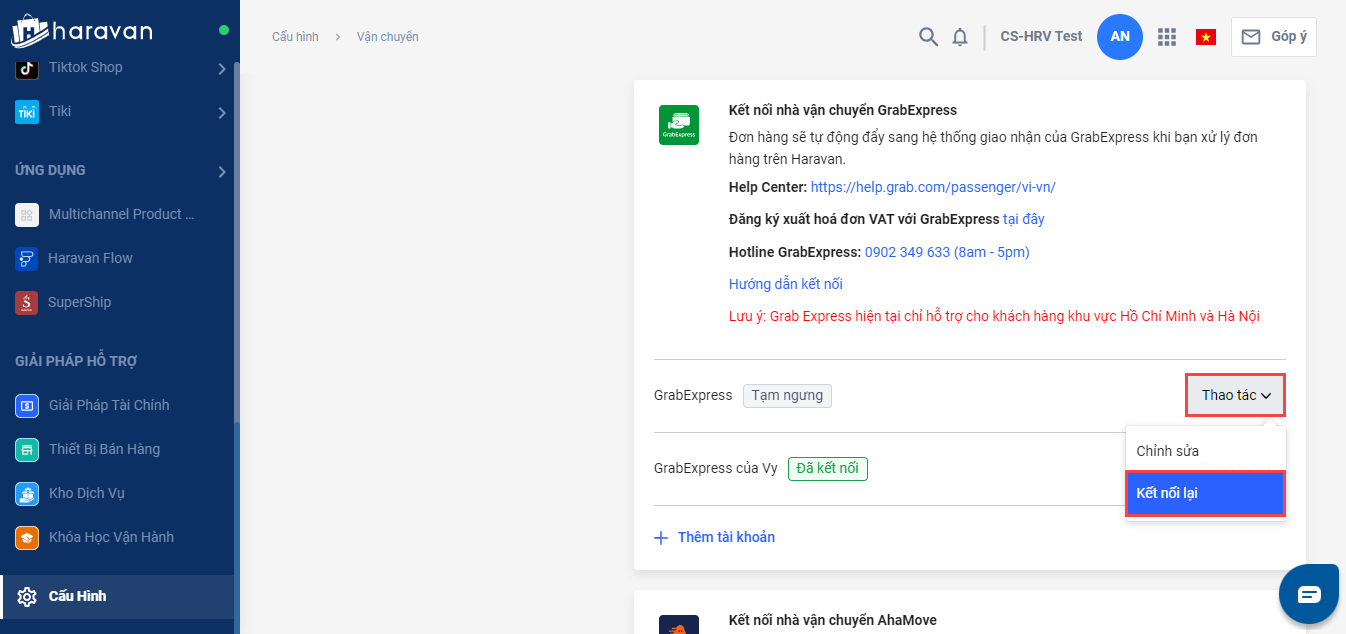The width and height of the screenshot is (1346, 634).
Task: Click the SuperShip app icon
Action: tap(27, 302)
